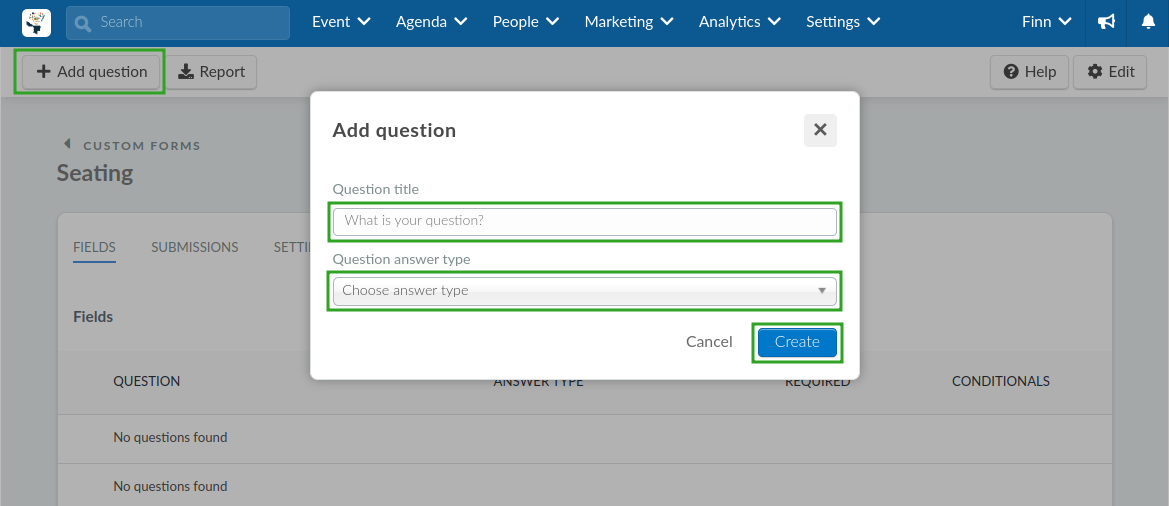The height and width of the screenshot is (506, 1169).
Task: Click the Edit button
Action: pos(1110,72)
